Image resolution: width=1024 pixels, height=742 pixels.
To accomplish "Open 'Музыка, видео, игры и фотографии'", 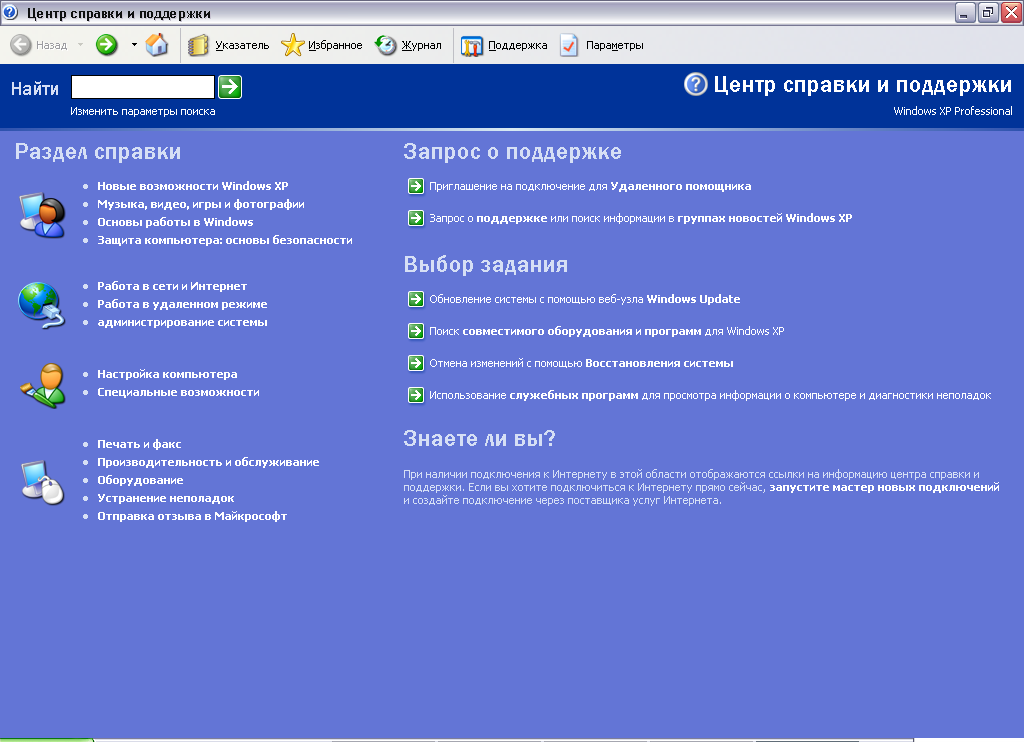I will pos(200,204).
